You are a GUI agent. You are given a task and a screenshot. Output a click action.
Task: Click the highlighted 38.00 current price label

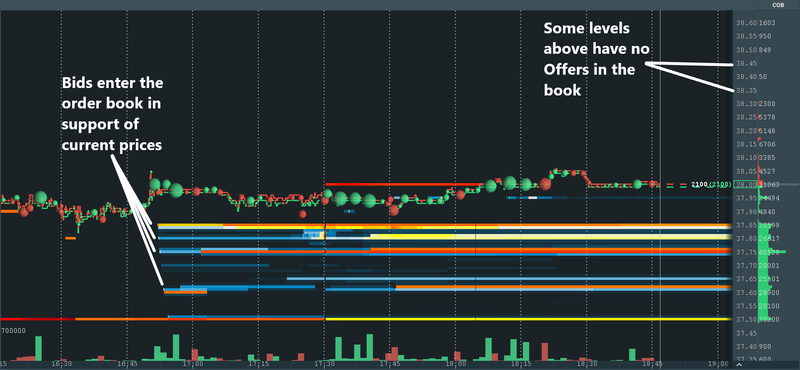pos(746,185)
